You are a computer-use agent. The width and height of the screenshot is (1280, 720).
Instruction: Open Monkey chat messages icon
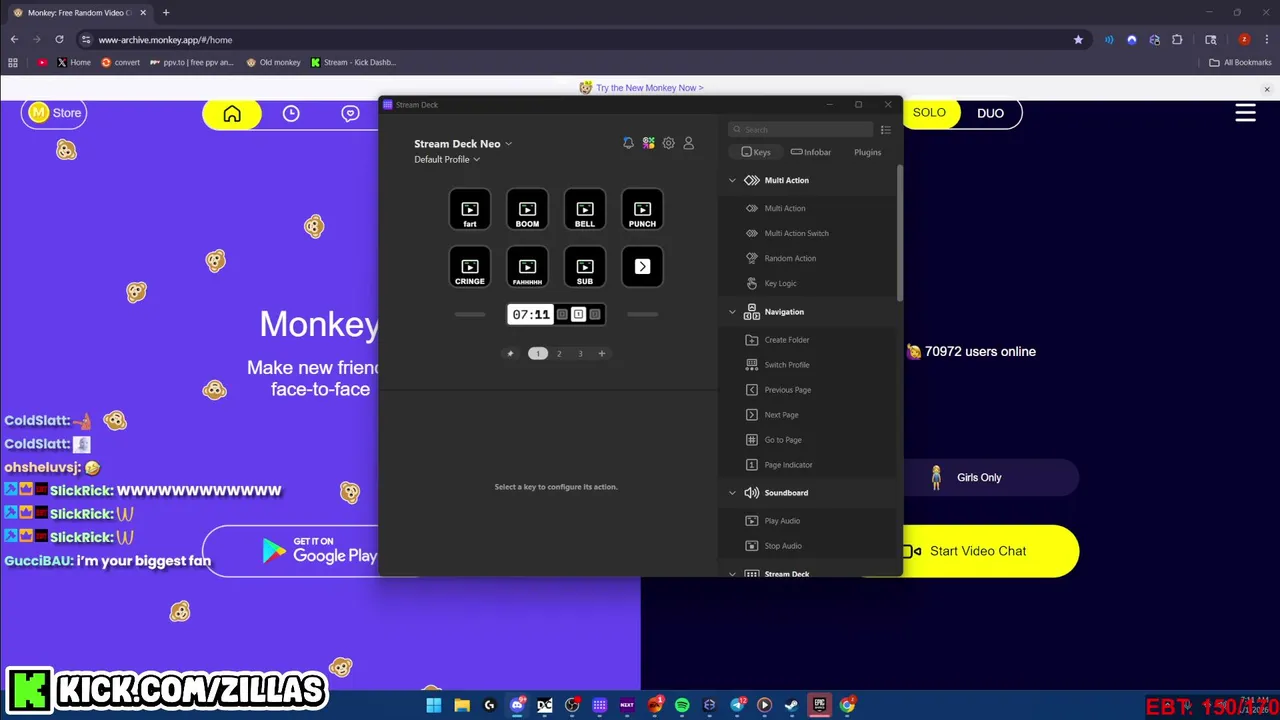pos(350,114)
